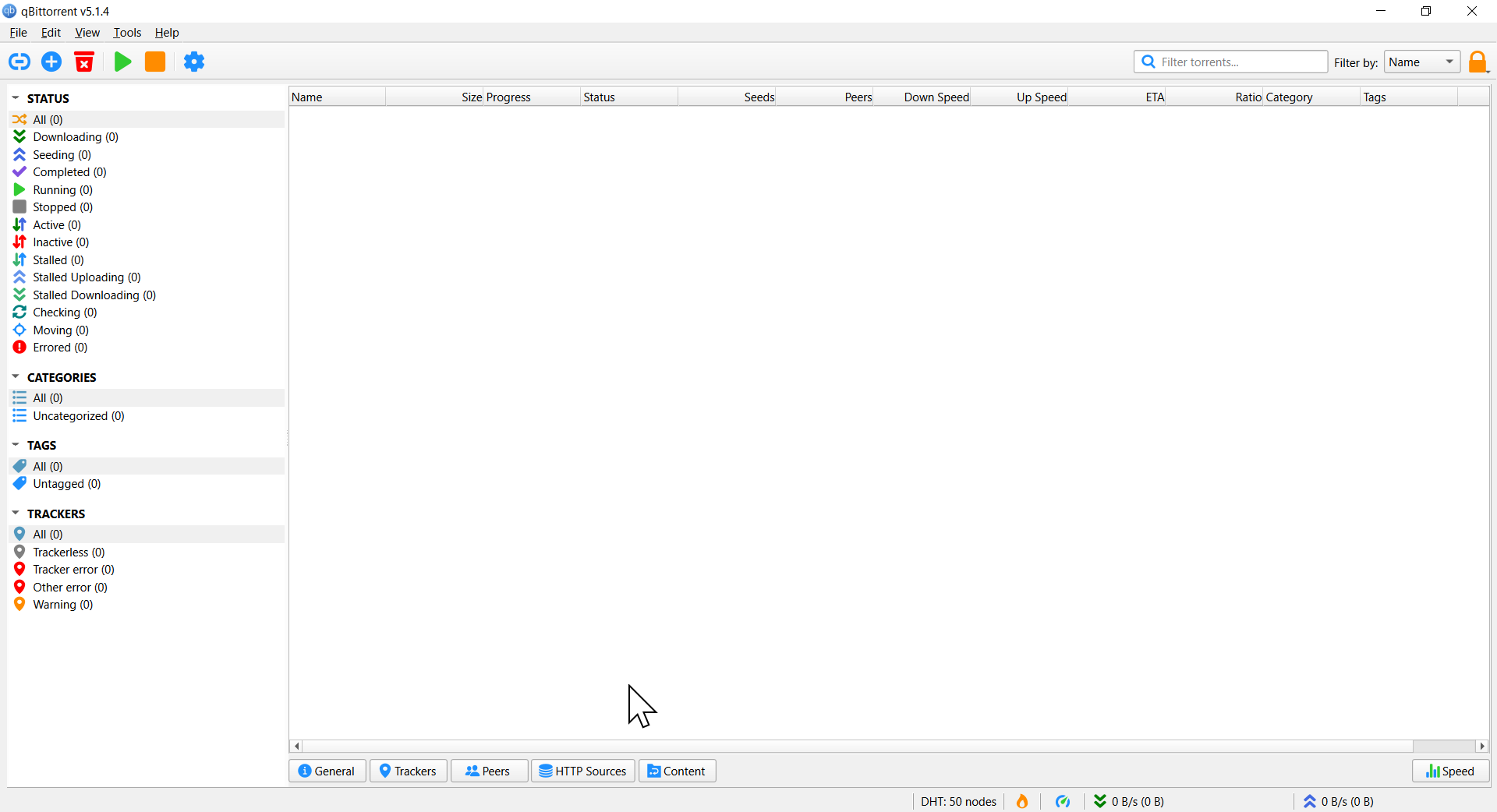Click the horizontal scrollbar right arrow

(1482, 746)
